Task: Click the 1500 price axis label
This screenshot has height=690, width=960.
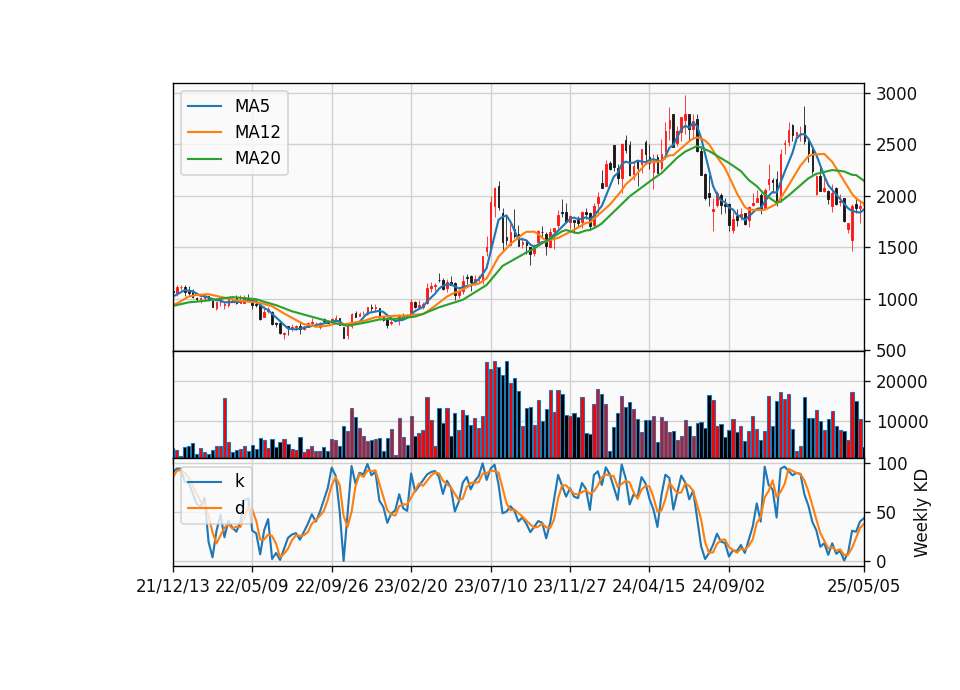Action: [x=896, y=248]
